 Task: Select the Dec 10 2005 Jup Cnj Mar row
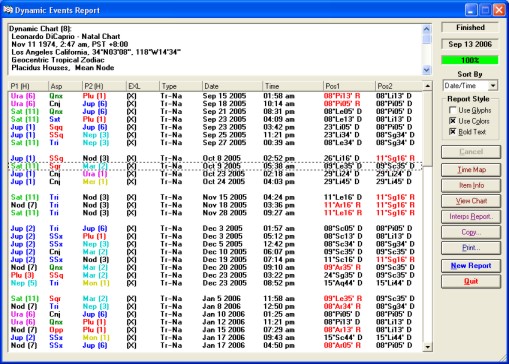tap(215, 252)
